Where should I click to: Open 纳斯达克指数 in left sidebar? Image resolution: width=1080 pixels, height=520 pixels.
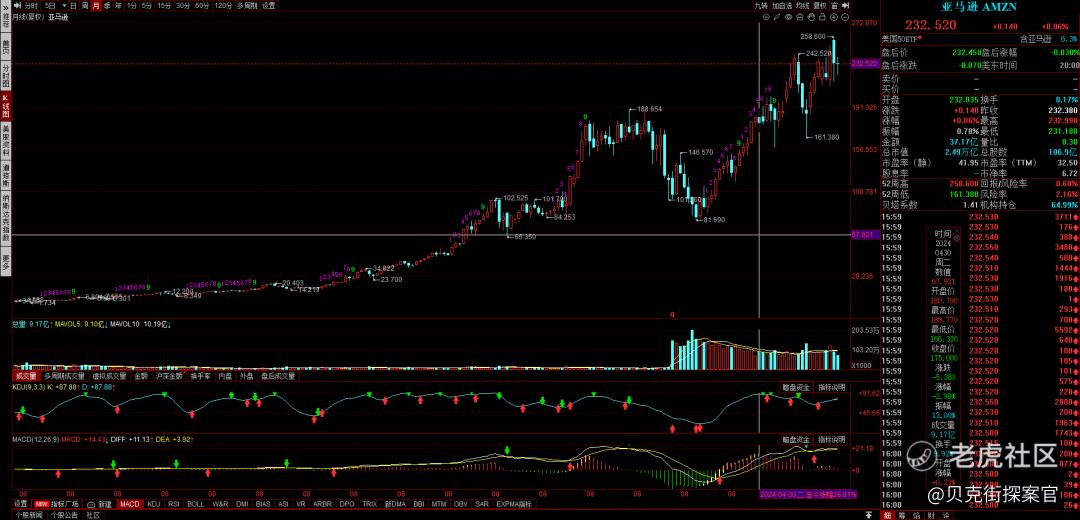6,218
